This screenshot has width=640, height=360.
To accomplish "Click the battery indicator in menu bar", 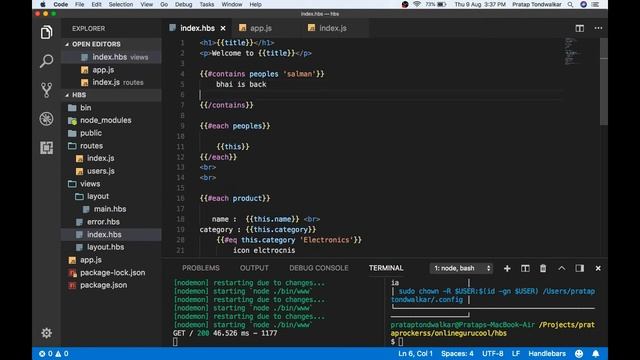I will [x=436, y=4].
